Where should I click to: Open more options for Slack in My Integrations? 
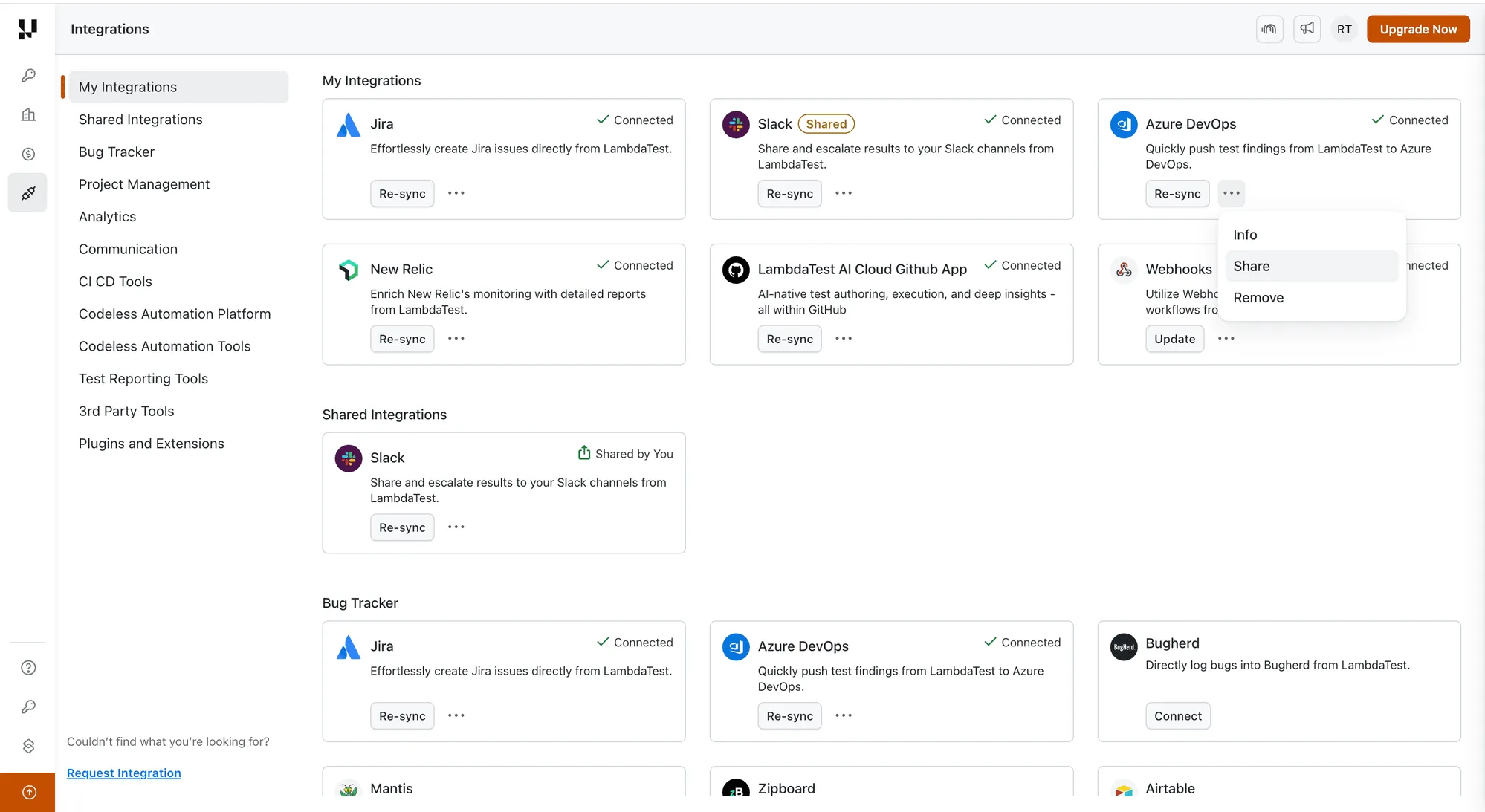tap(844, 193)
